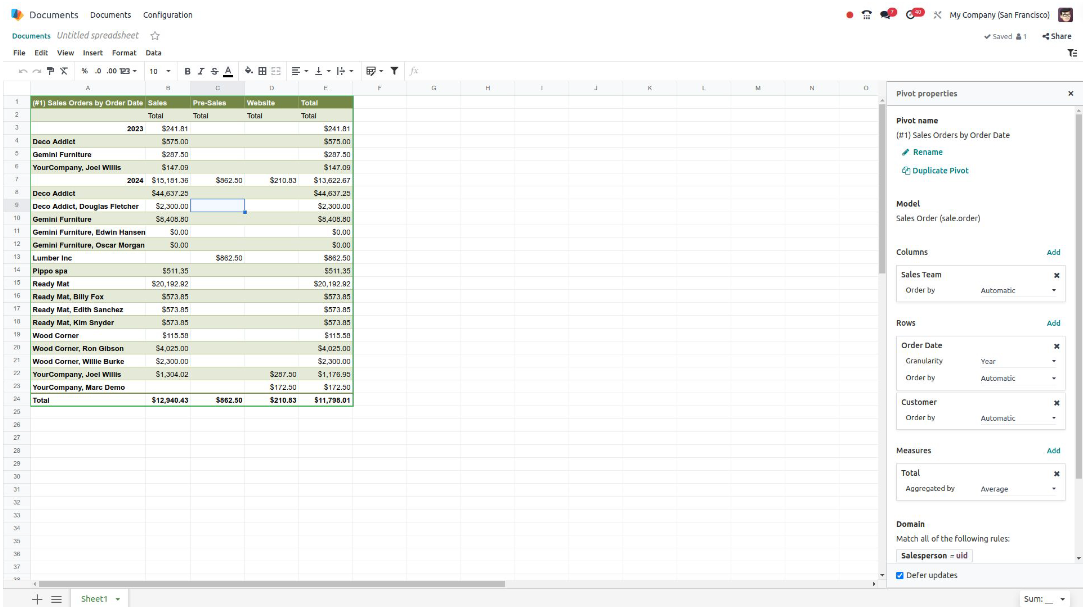Open the number format dropdown

click(128, 71)
